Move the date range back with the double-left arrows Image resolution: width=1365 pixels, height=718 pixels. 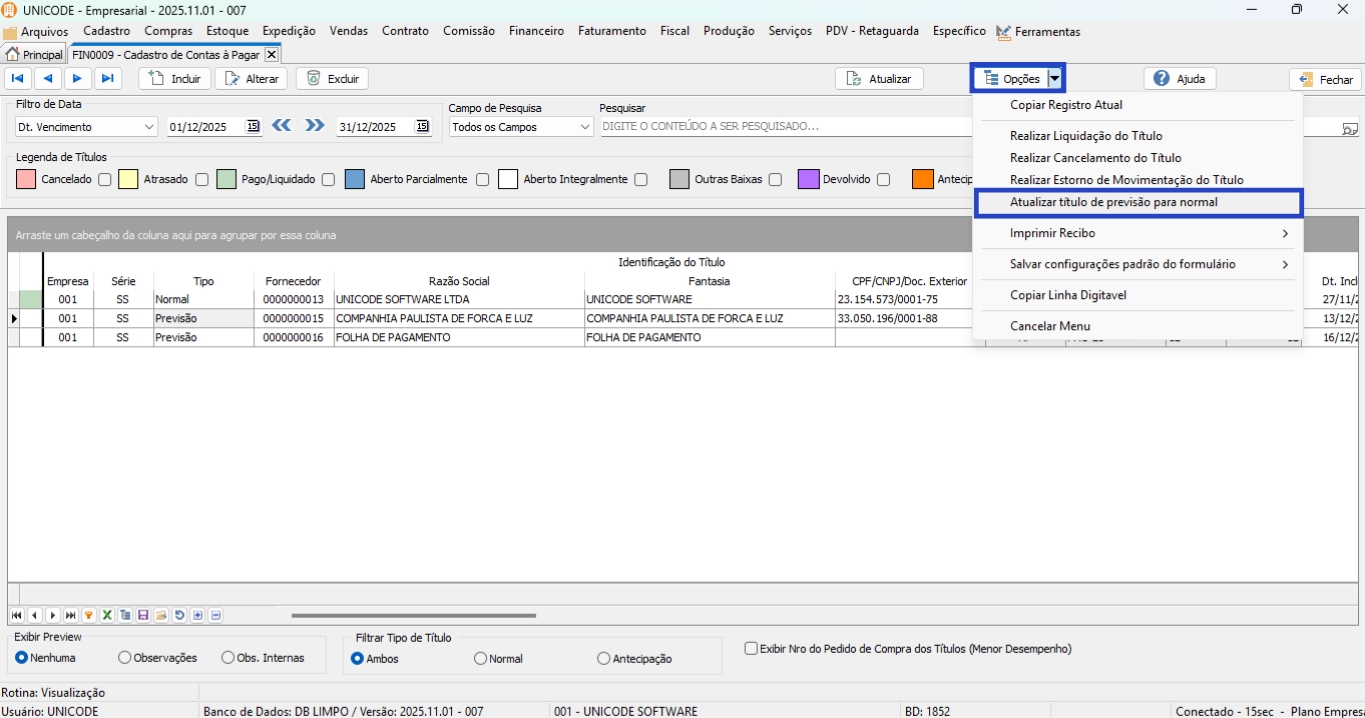pyautogui.click(x=282, y=126)
